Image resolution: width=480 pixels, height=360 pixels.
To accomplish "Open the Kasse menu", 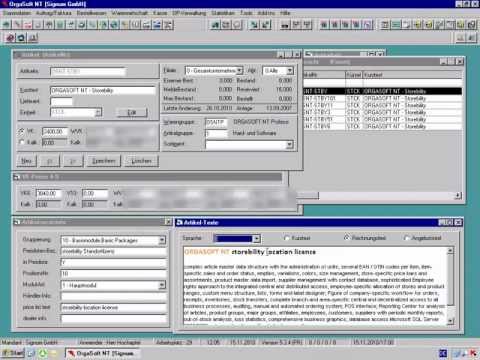I will tap(160, 13).
